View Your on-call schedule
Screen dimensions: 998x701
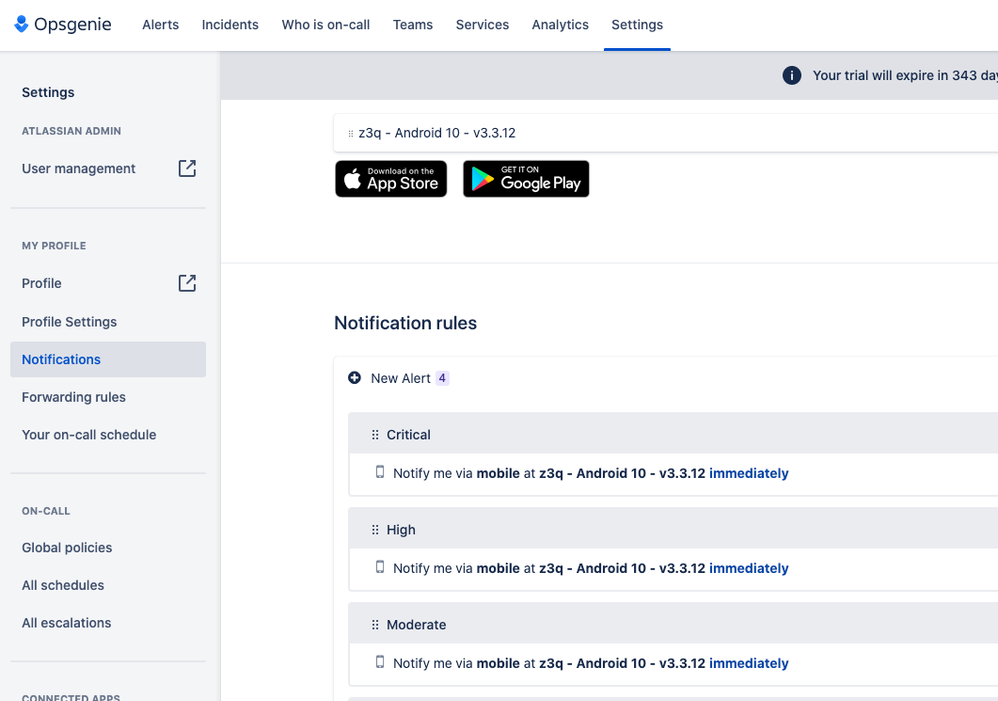[x=89, y=435]
